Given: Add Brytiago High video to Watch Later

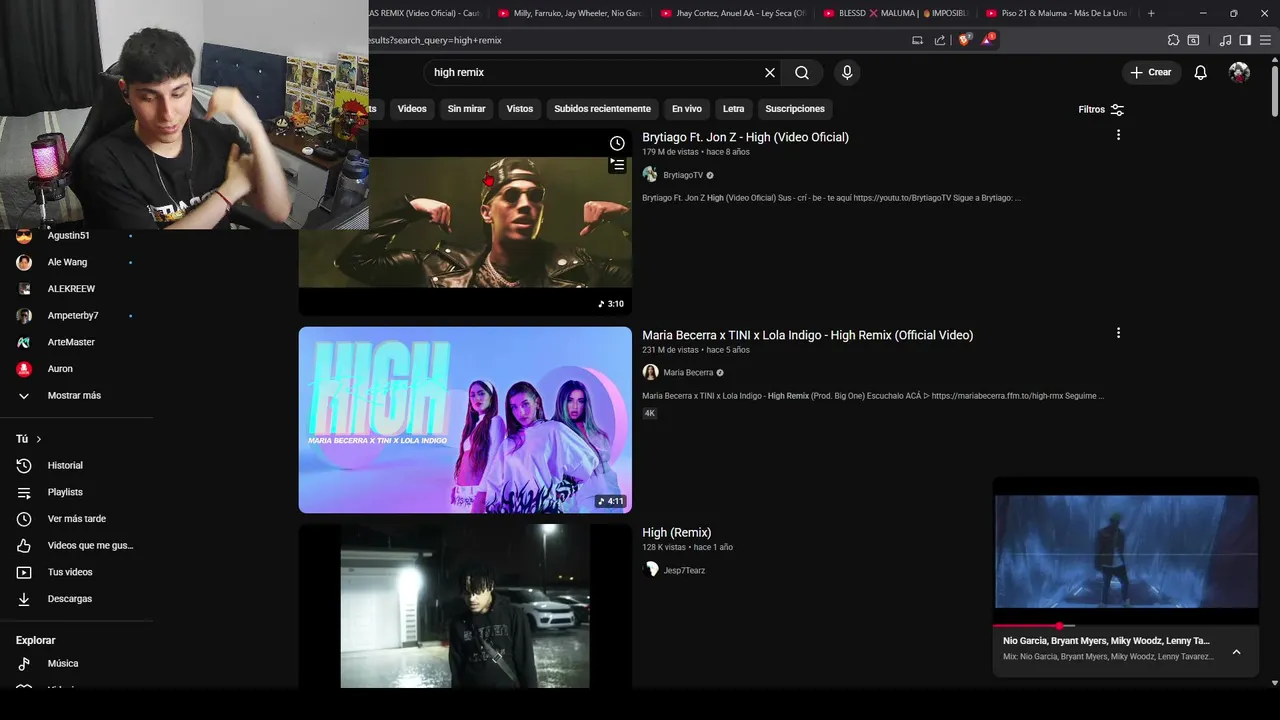Looking at the screenshot, I should tap(617, 143).
